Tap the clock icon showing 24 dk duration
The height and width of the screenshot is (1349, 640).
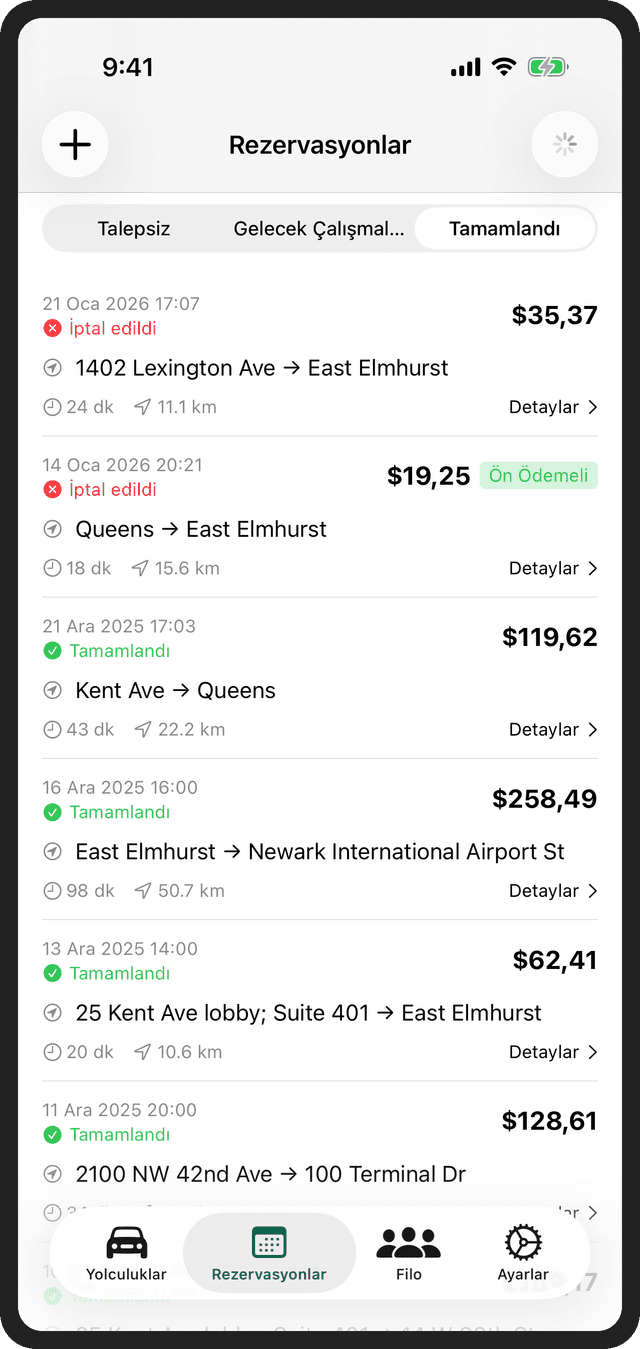coord(52,407)
